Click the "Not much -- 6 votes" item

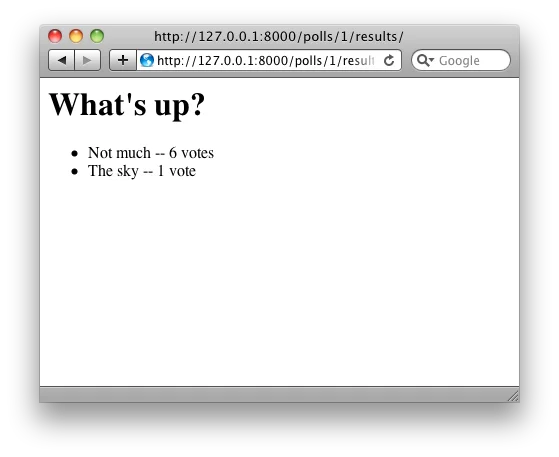pos(151,153)
